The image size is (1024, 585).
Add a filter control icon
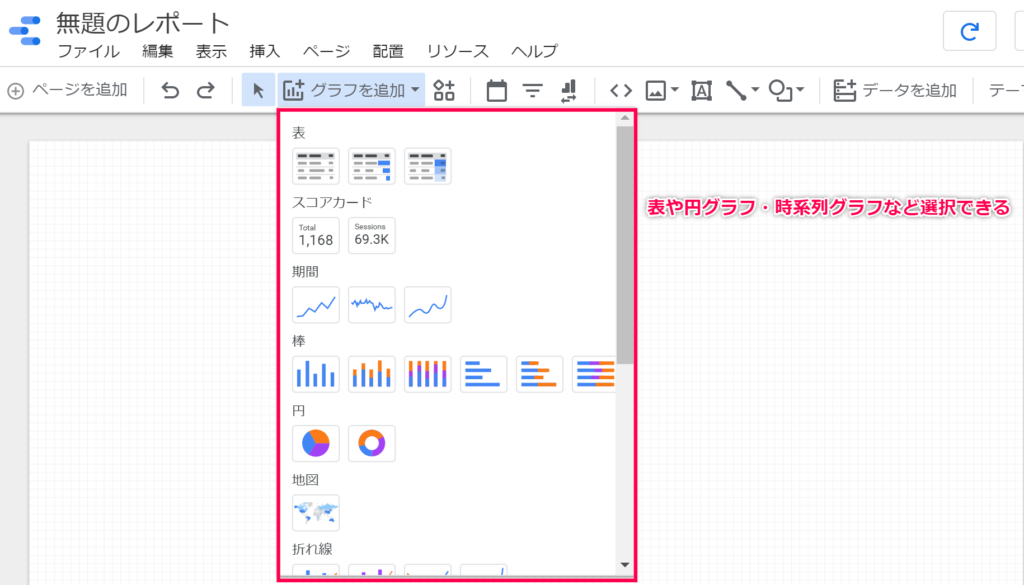pos(533,90)
